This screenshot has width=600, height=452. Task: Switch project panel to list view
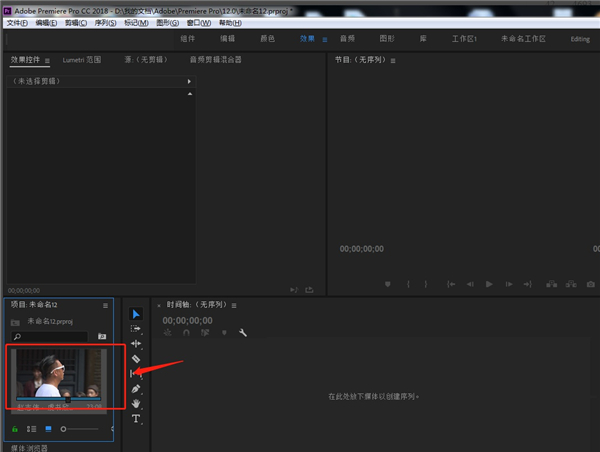pyautogui.click(x=31, y=428)
